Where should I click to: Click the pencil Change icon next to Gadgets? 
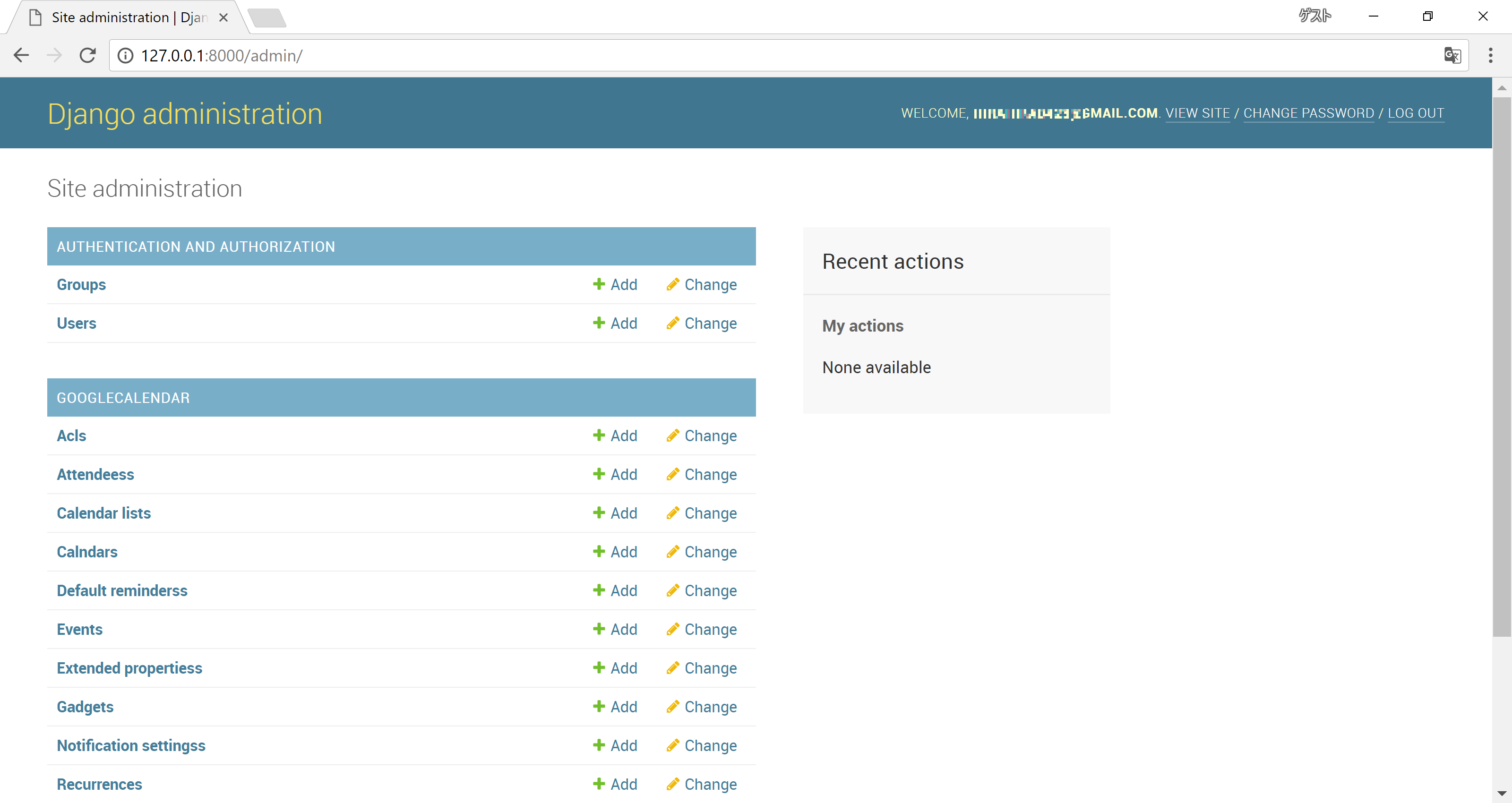[673, 707]
